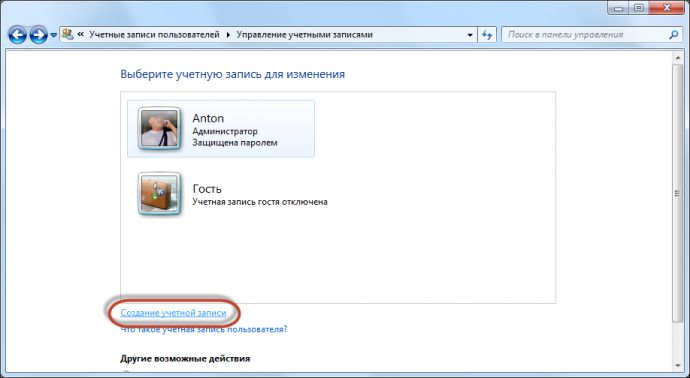Click breadcrumb "Управление учетными записями"
This screenshot has width=690, height=378.
[304, 34]
